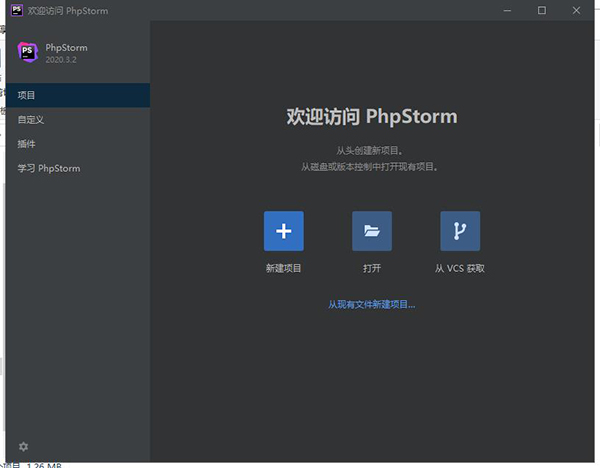
Task: Click the blue plus New Project icon
Action: coord(284,231)
